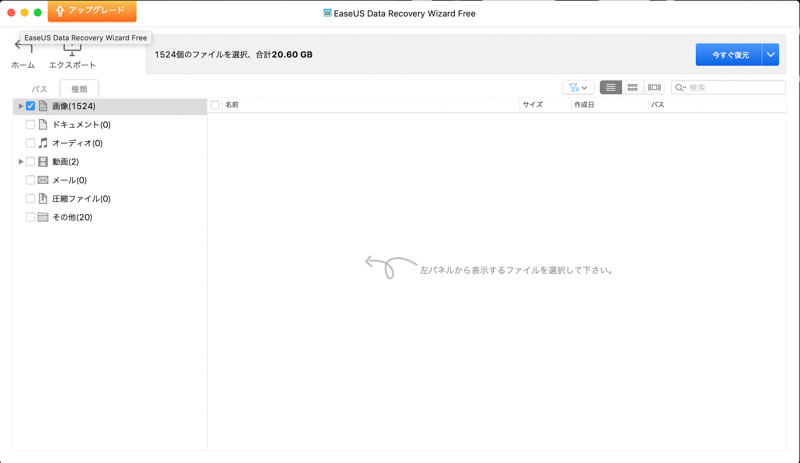Expand the 動画(2) tree arrow
The width and height of the screenshot is (800, 463).
click(21, 162)
